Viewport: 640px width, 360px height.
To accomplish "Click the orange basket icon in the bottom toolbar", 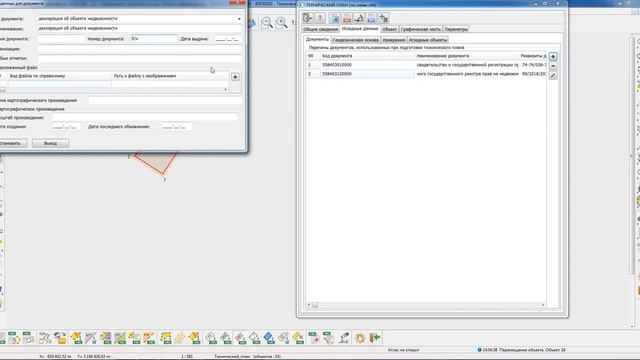I will pos(60,338).
